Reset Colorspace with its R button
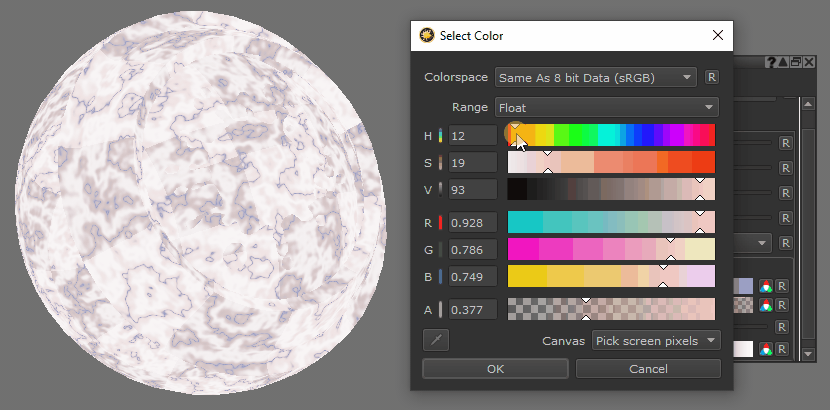The height and width of the screenshot is (410, 830). [712, 77]
